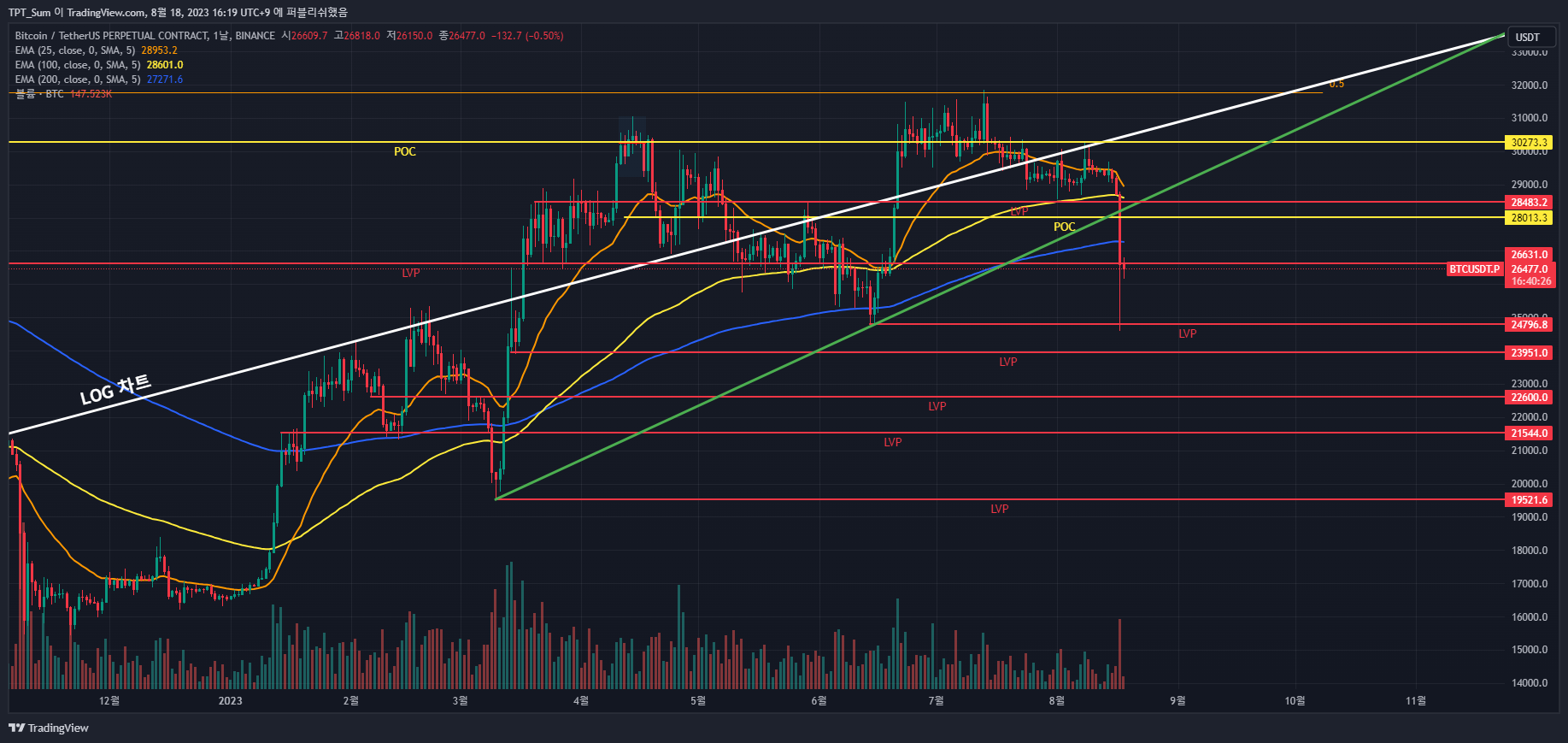
Task: Click the 6월 date on time axis
Action: 819,701
